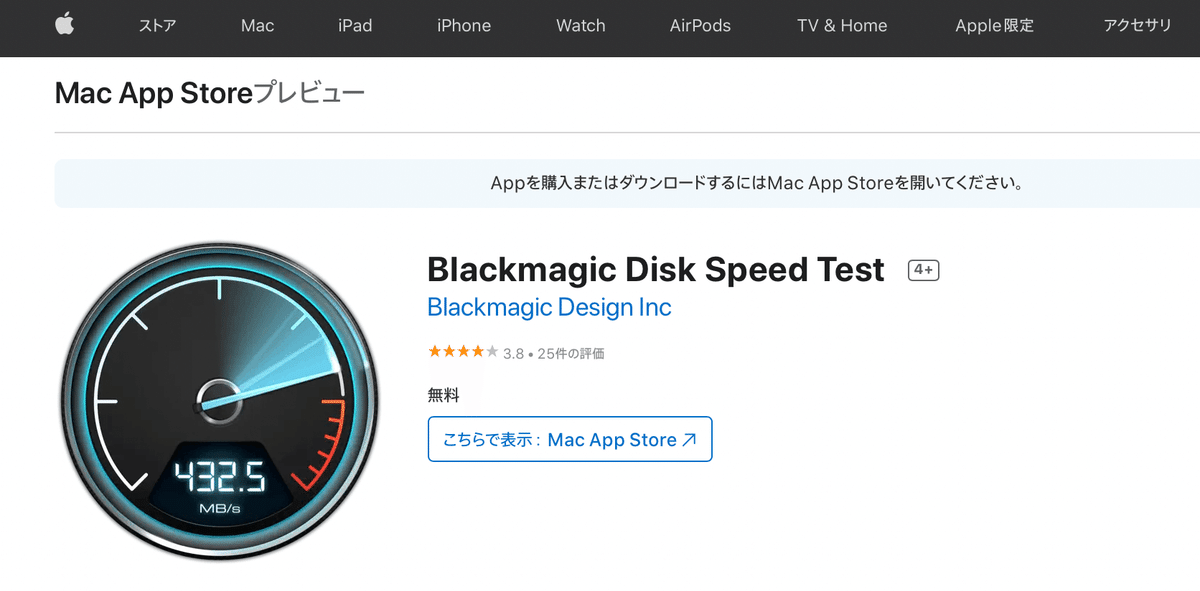The width and height of the screenshot is (1200, 591).
Task: Open the Mac section in the navigation bar
Action: coord(257,26)
